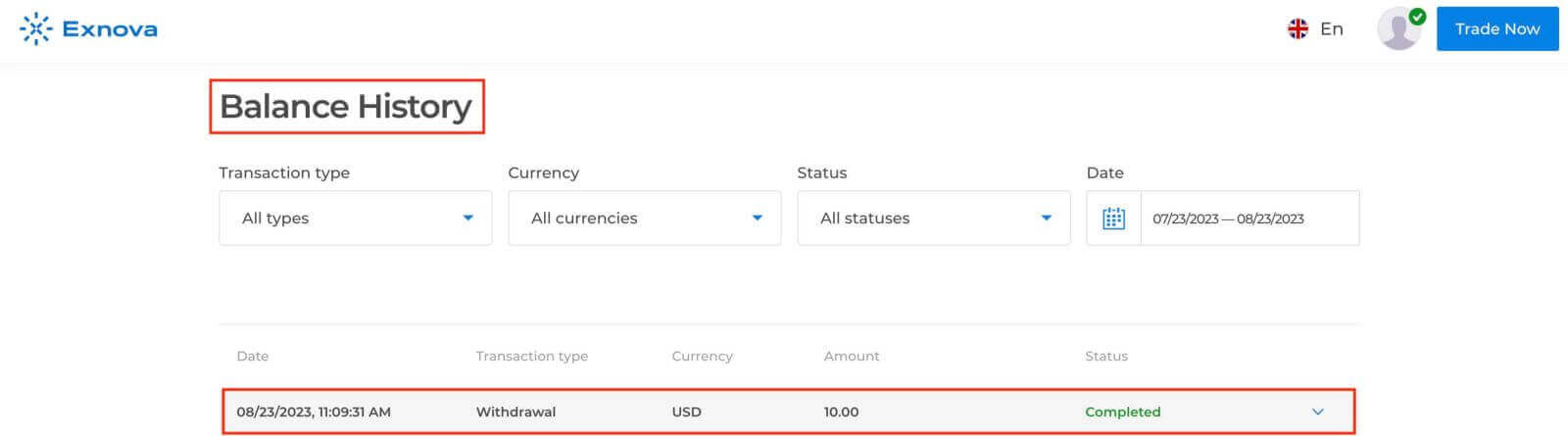
Task: Click the calendar icon in Date filter
Action: 1113,218
